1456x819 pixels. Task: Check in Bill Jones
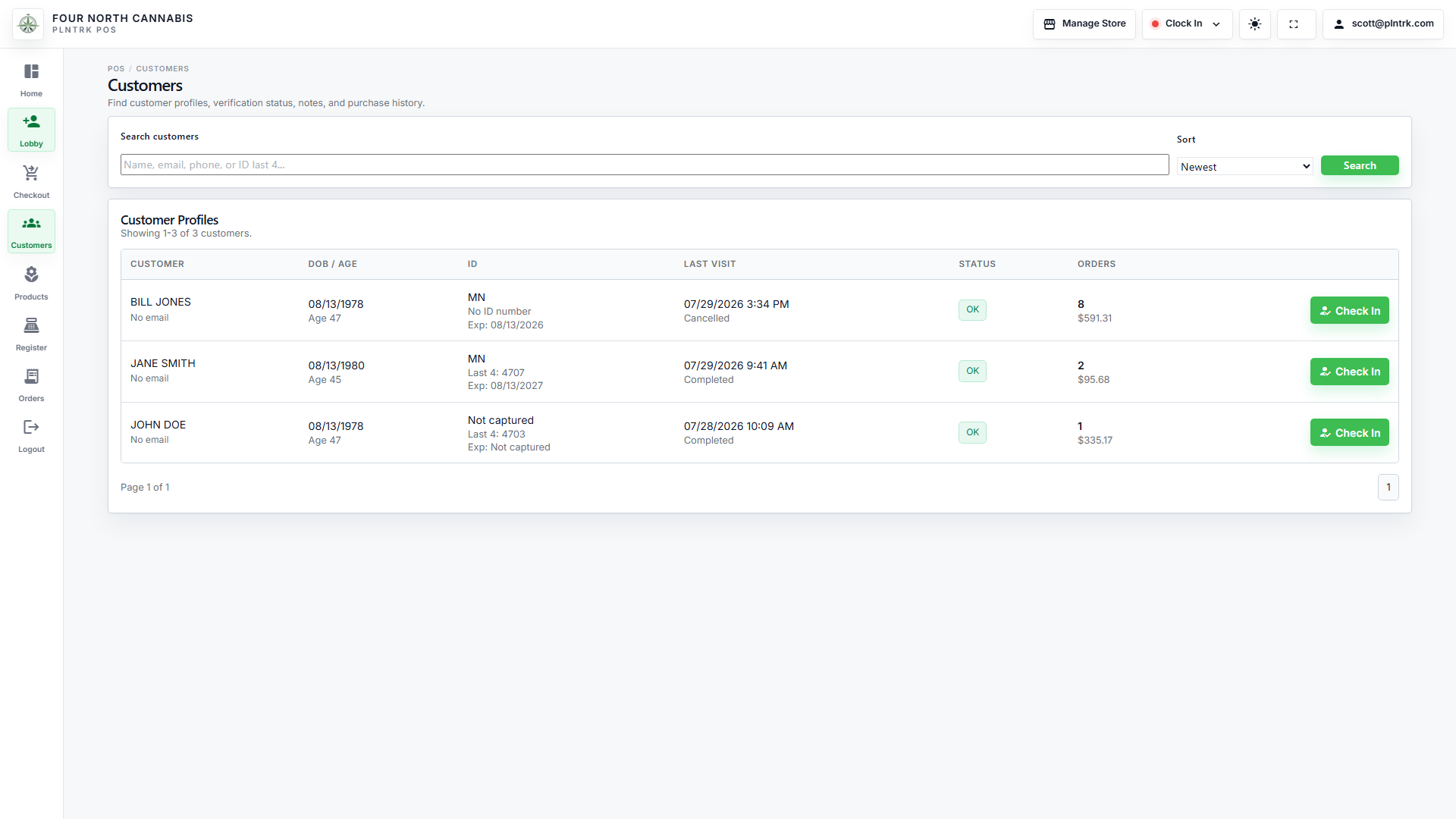tap(1350, 310)
